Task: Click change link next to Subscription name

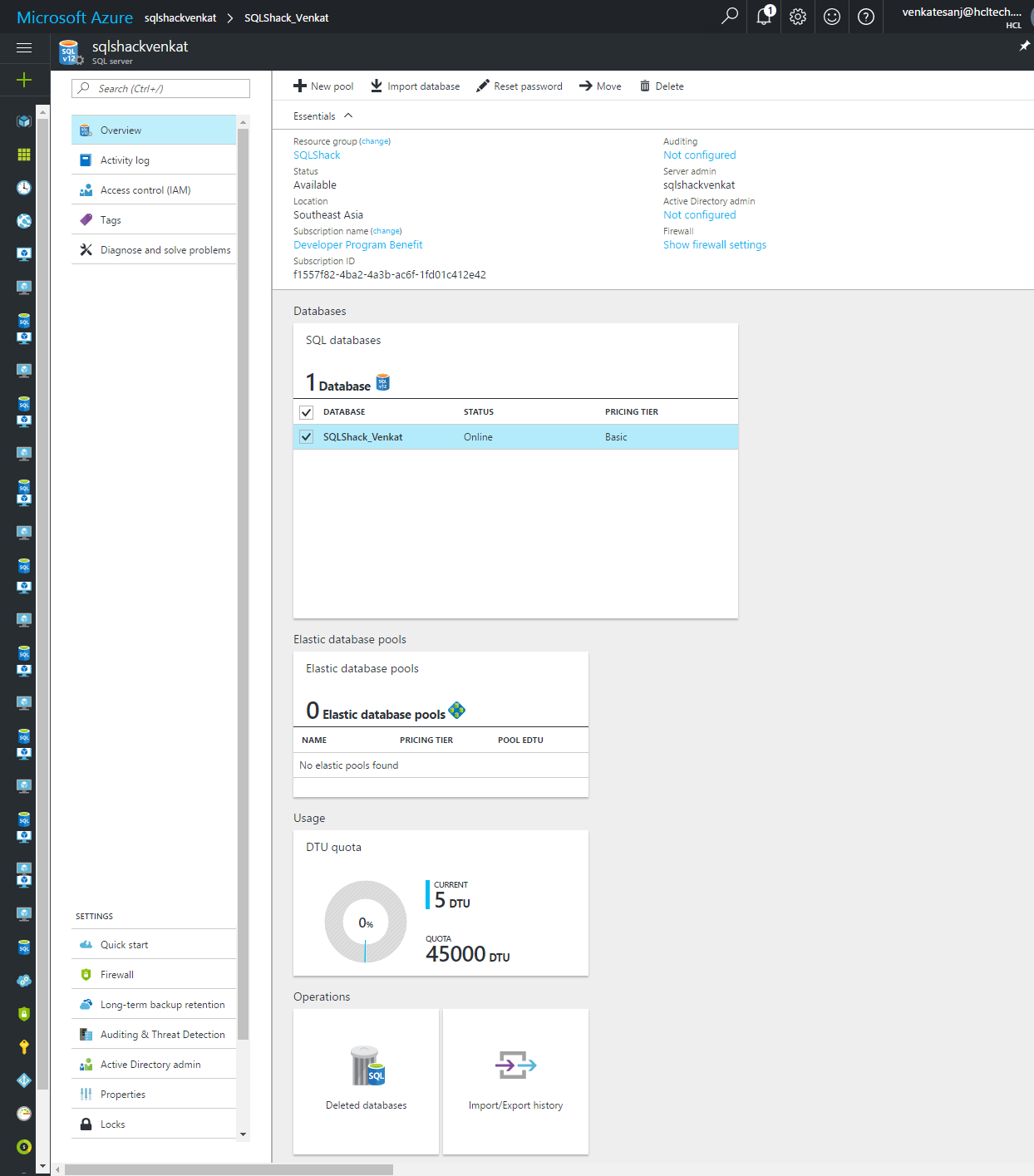Action: 386,231
